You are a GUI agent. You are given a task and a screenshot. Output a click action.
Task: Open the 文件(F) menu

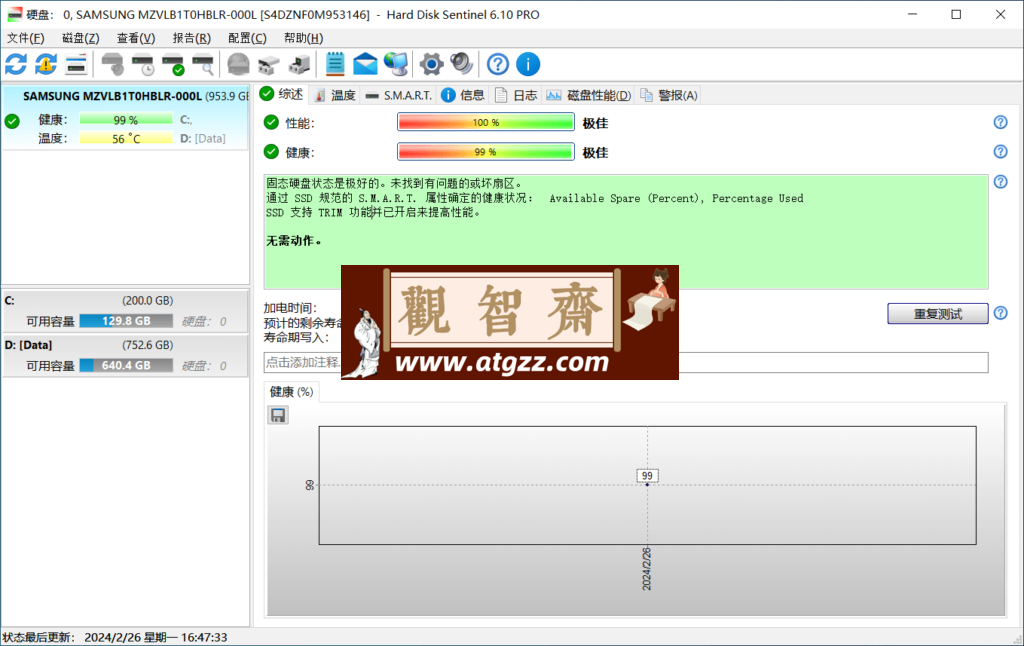25,38
